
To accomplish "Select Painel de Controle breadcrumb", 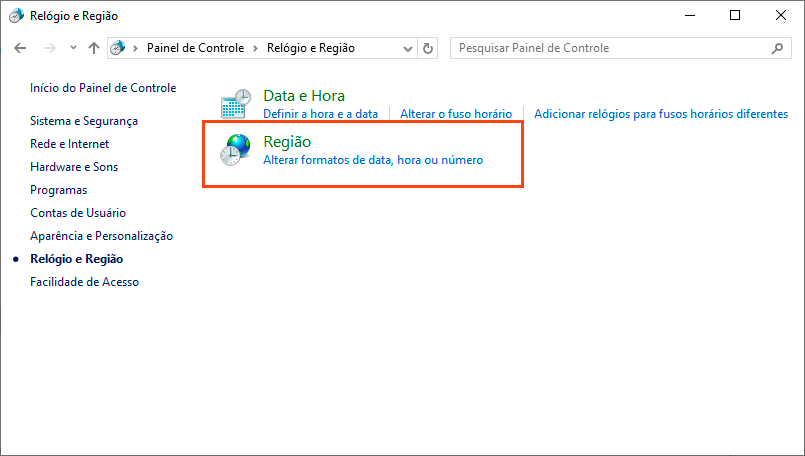I will pyautogui.click(x=196, y=48).
